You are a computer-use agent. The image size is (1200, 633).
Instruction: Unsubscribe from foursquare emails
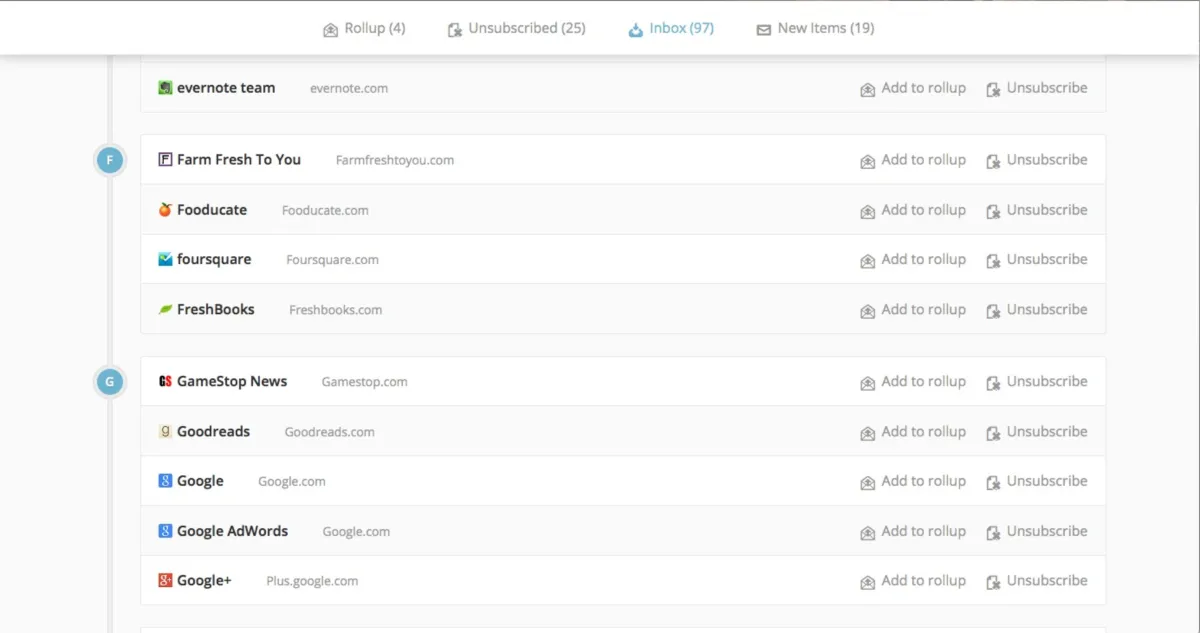tap(1037, 260)
